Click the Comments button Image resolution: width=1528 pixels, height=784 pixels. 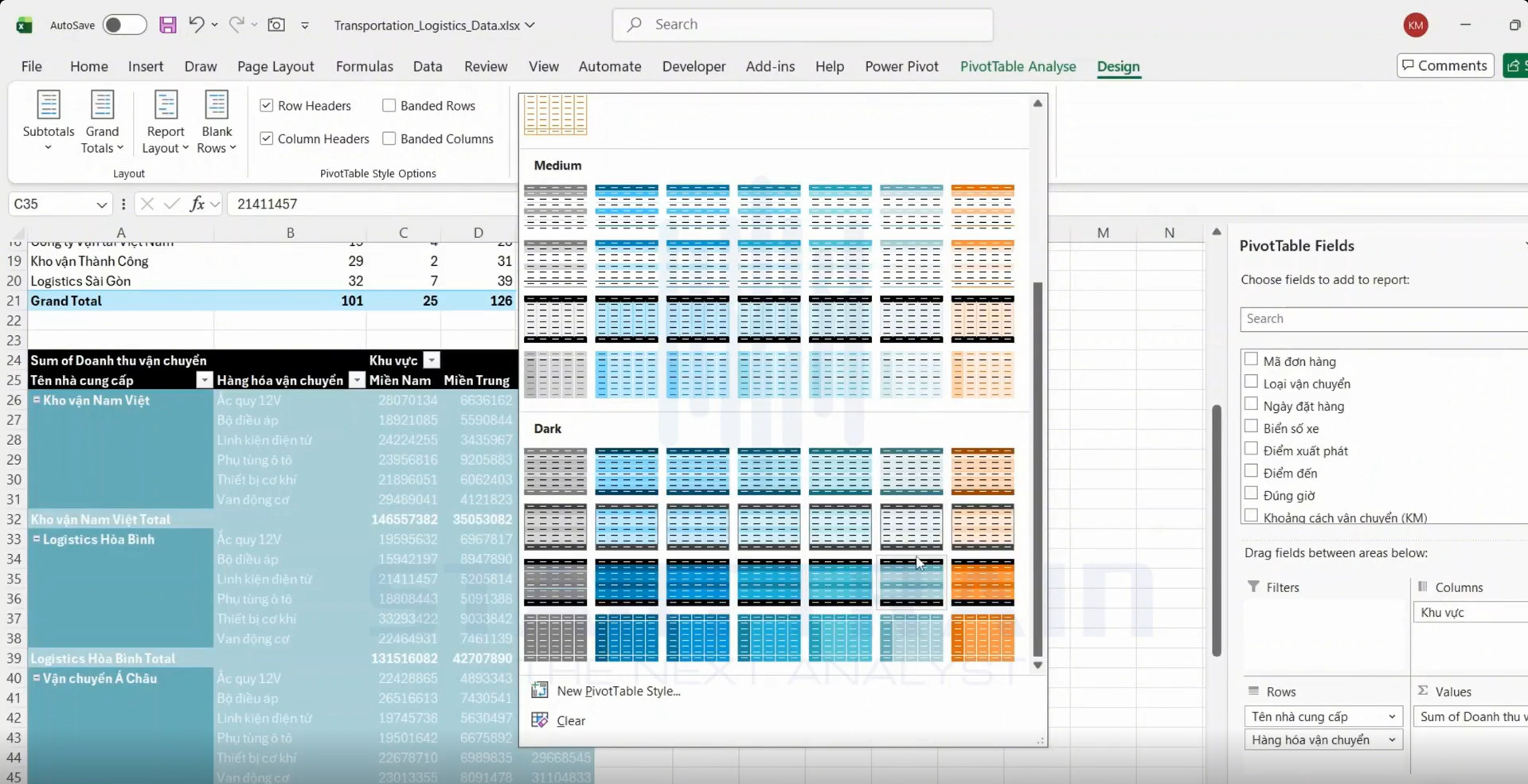tap(1445, 65)
